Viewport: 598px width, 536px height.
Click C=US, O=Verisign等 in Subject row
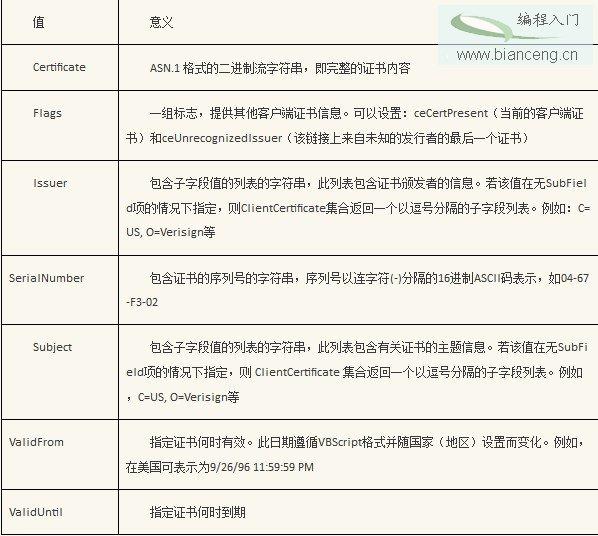pyautogui.click(x=188, y=397)
